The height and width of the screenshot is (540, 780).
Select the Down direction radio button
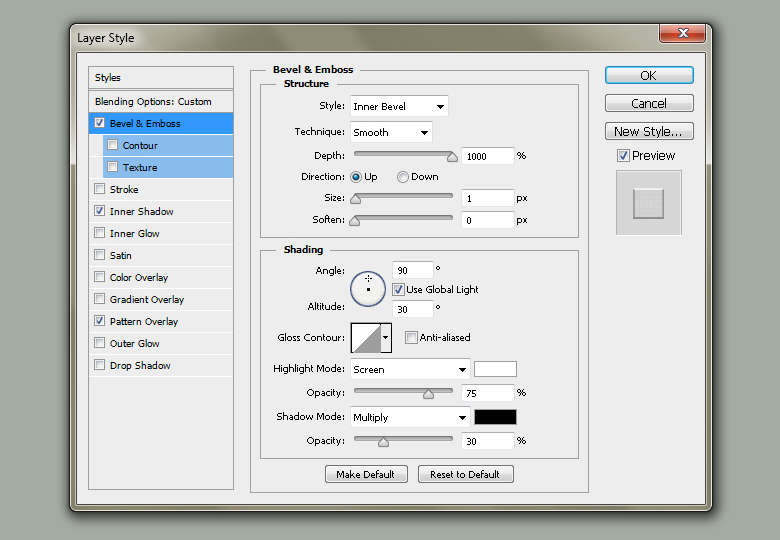(403, 177)
